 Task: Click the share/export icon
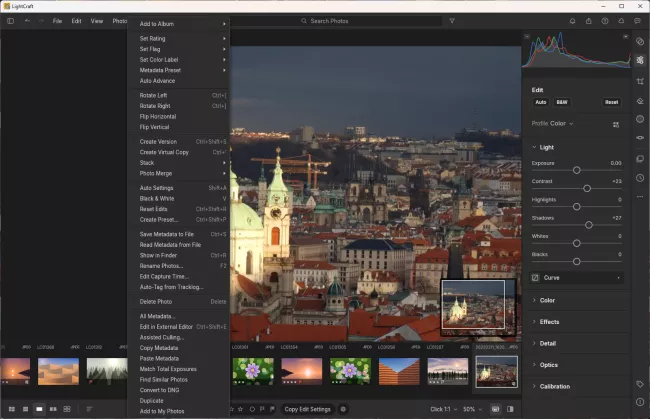[x=589, y=21]
